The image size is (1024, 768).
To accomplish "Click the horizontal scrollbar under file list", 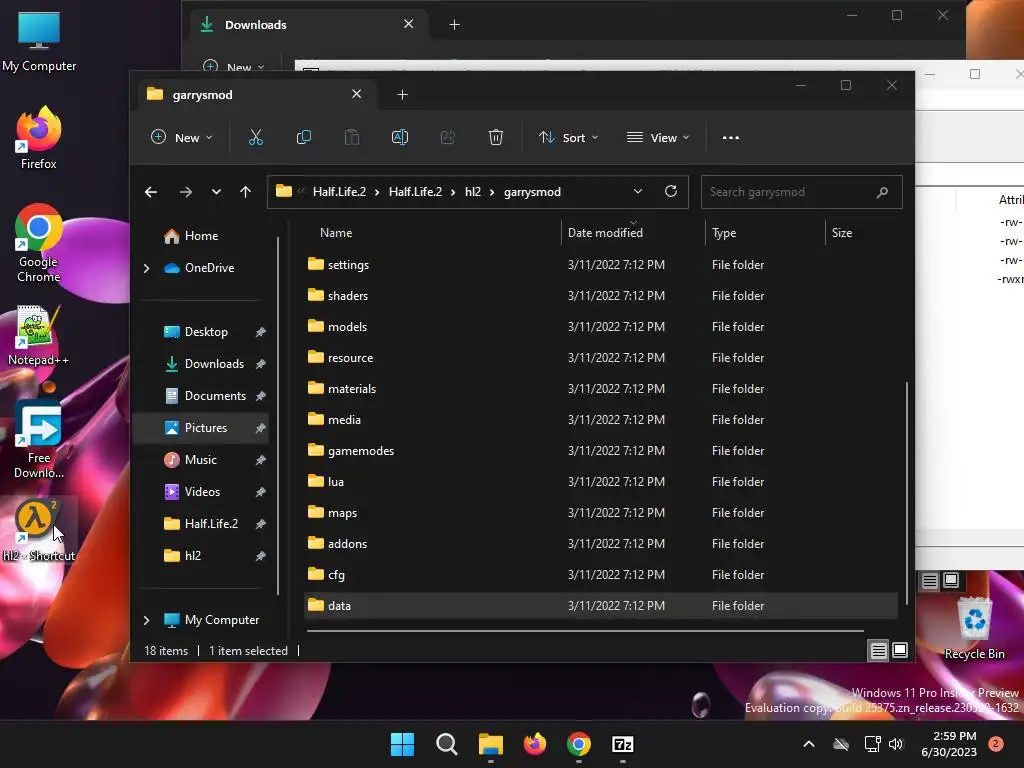I will tap(585, 631).
